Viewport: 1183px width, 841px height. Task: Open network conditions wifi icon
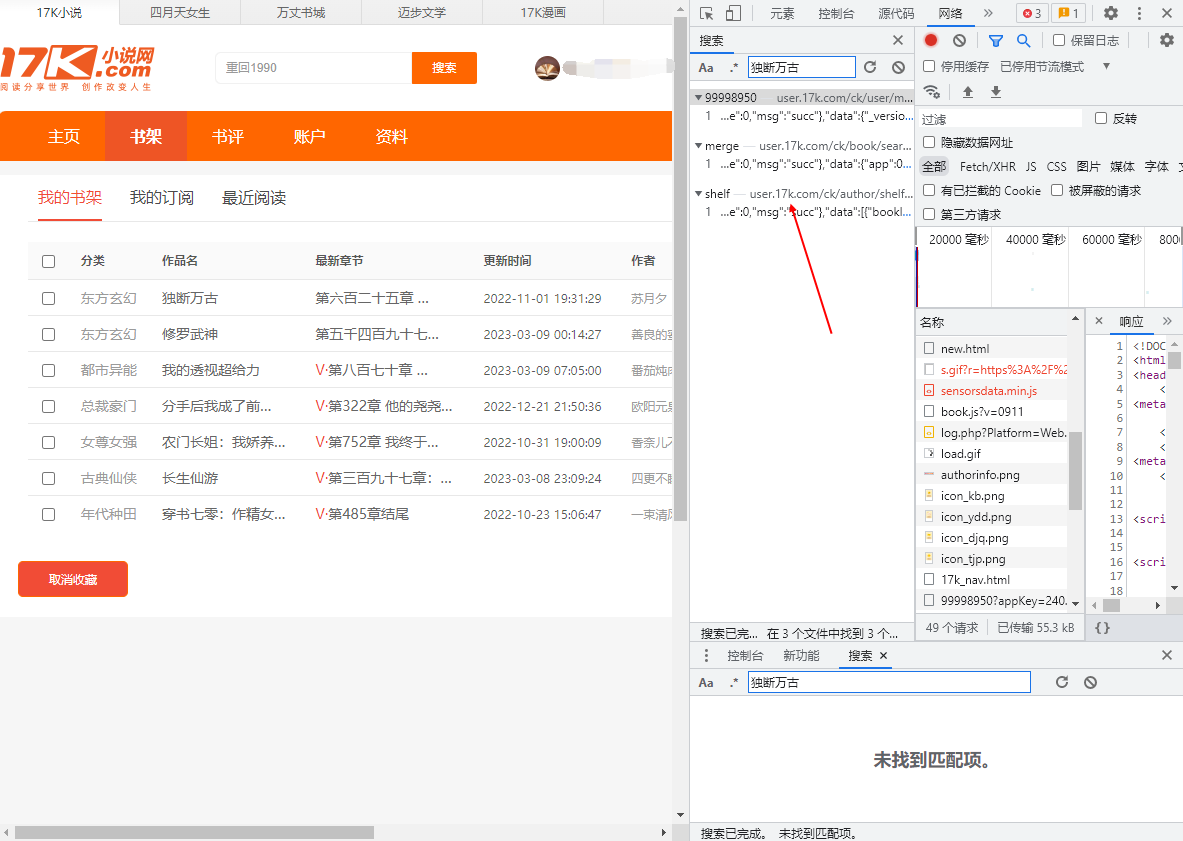click(933, 91)
